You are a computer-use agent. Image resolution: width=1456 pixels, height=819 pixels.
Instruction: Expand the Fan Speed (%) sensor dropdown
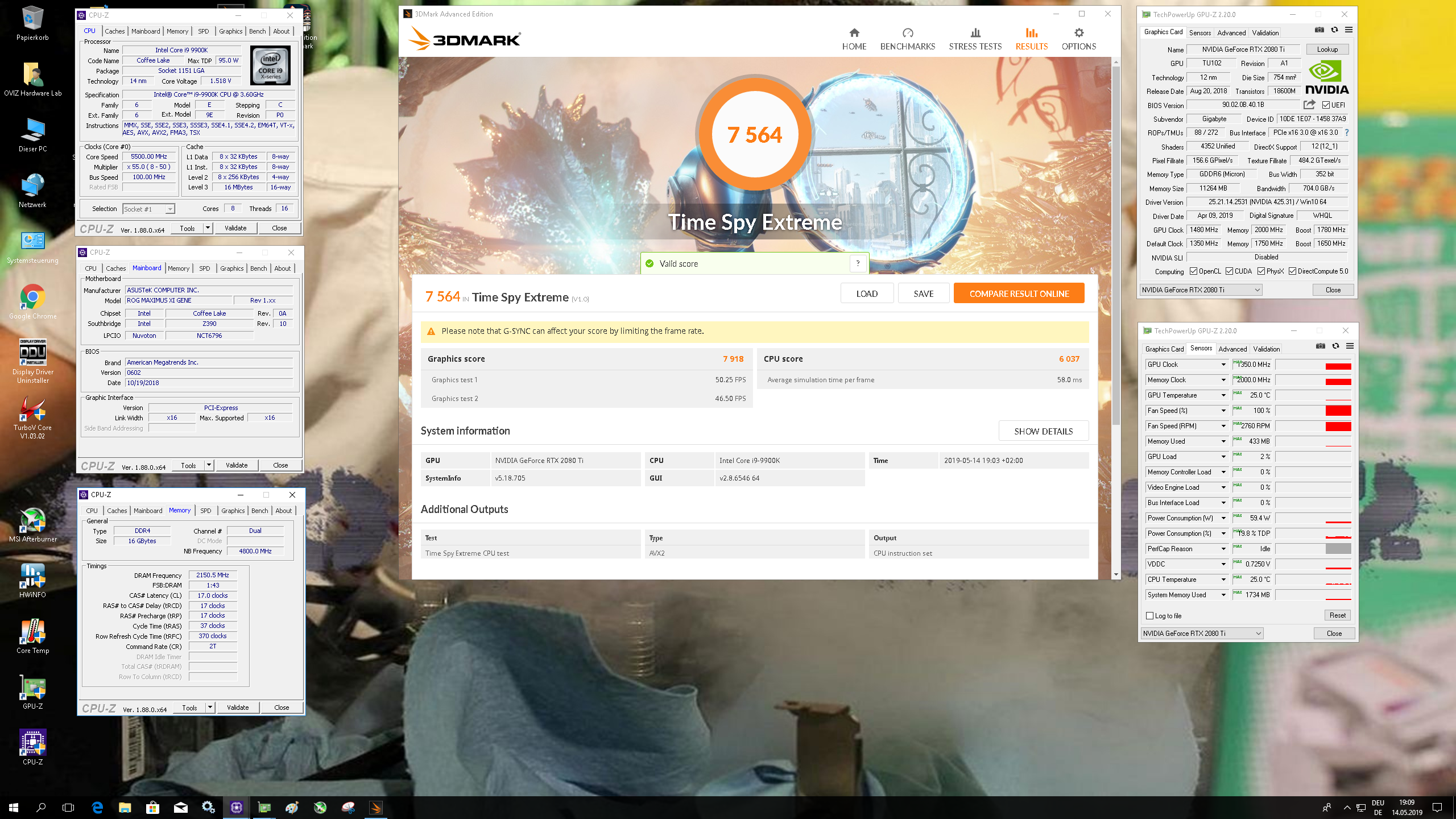[1223, 411]
